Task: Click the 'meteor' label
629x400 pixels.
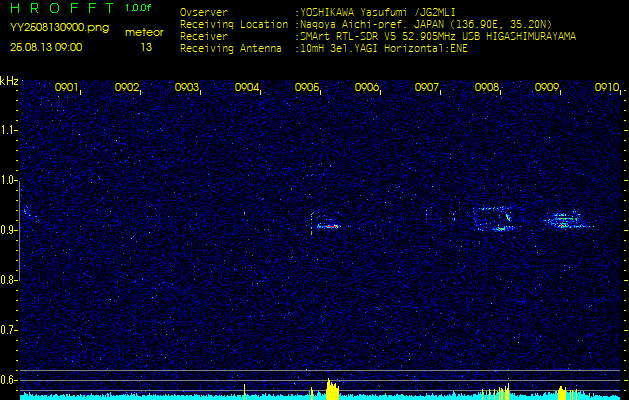Action: tap(144, 33)
